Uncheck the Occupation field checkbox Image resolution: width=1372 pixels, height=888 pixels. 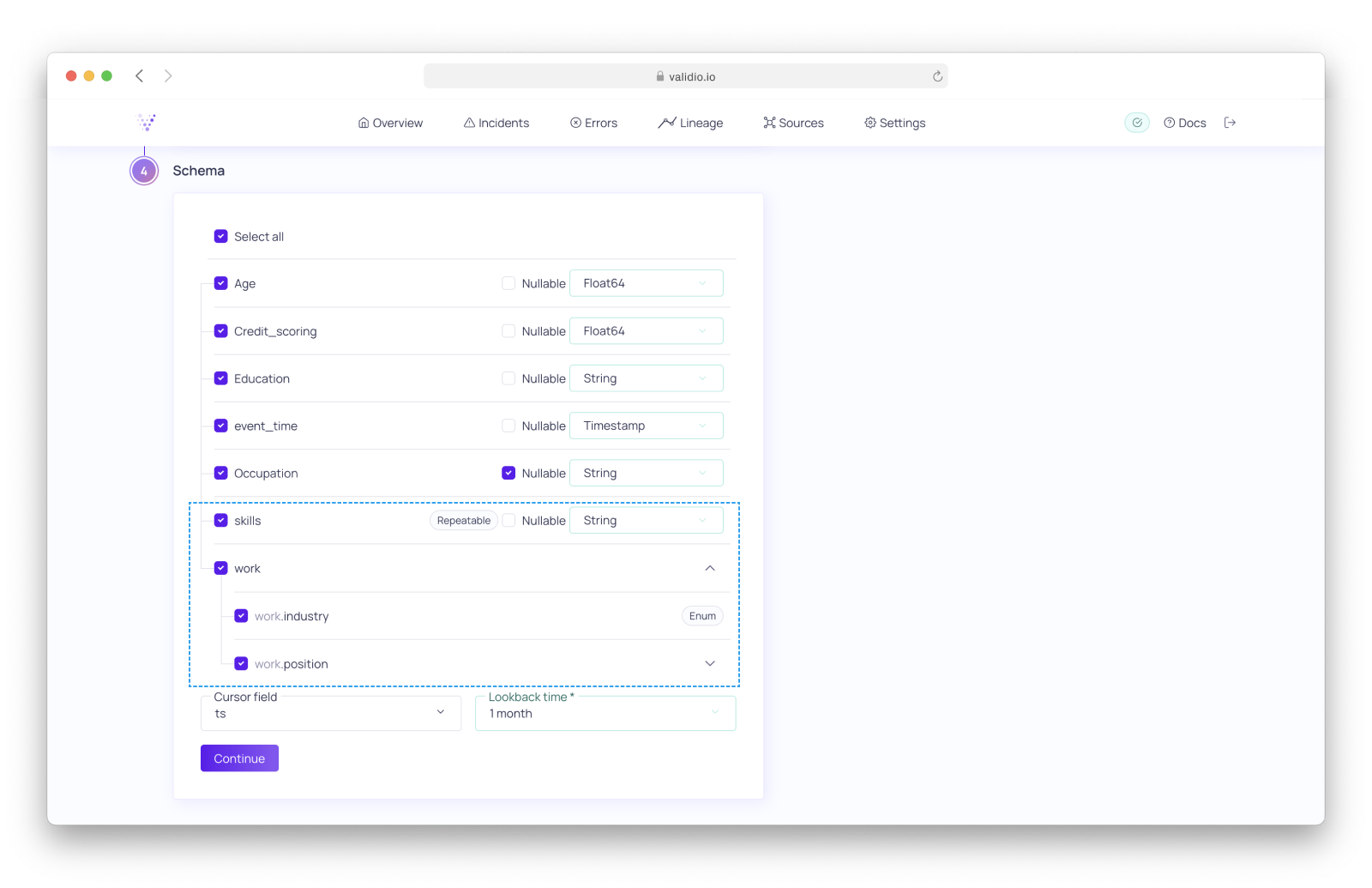[x=221, y=473]
